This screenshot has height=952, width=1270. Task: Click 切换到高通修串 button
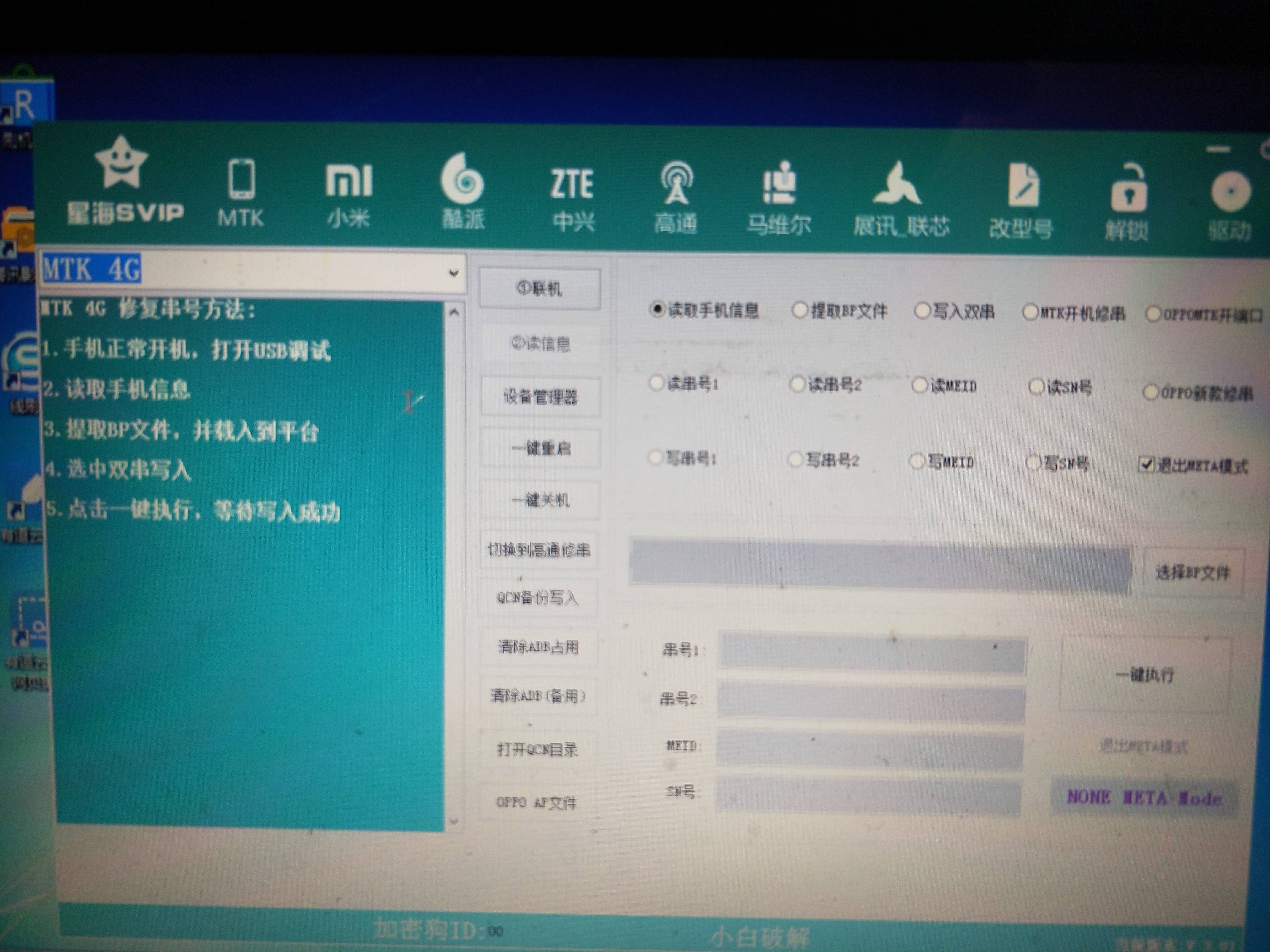[539, 550]
